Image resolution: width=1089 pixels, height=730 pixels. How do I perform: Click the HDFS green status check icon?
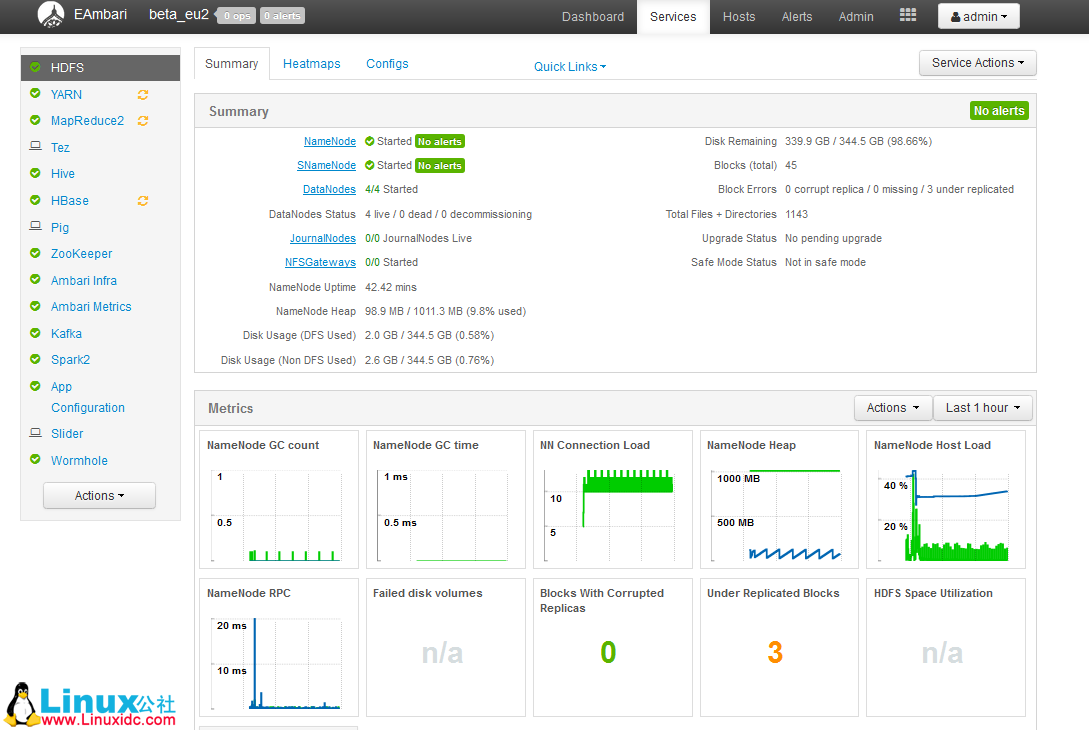click(35, 67)
